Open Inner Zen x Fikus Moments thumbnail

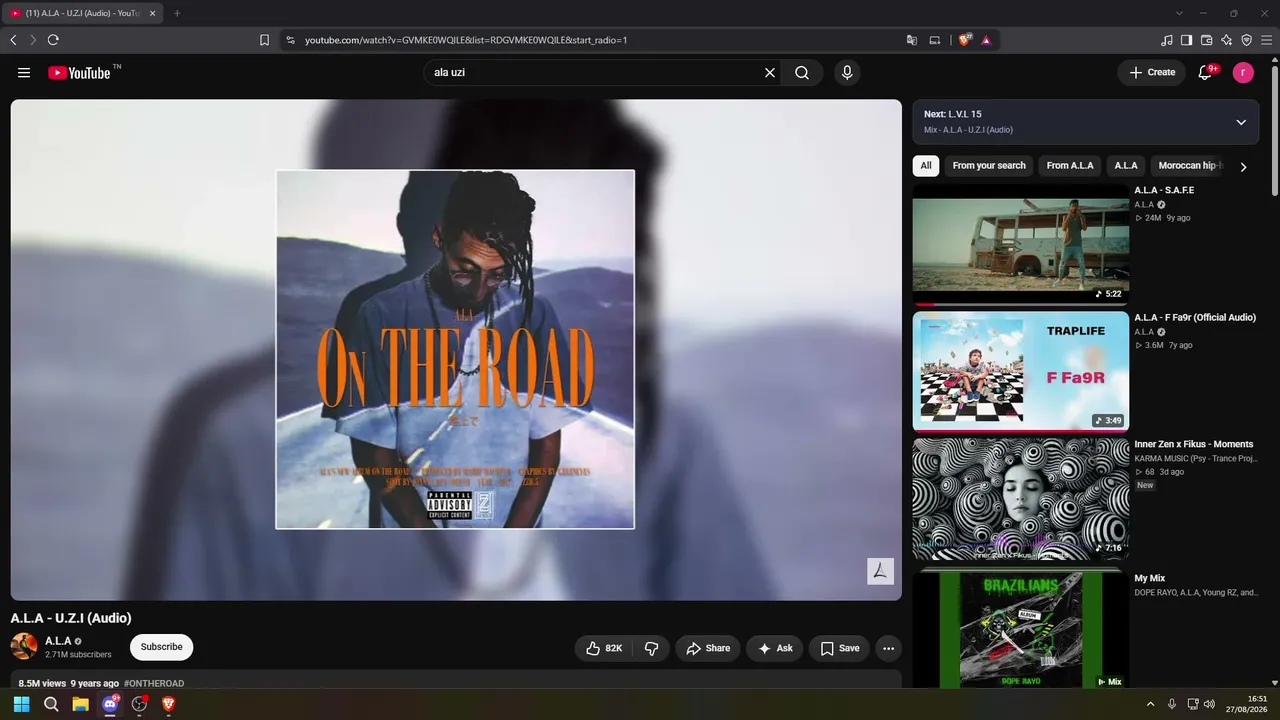click(1021, 498)
